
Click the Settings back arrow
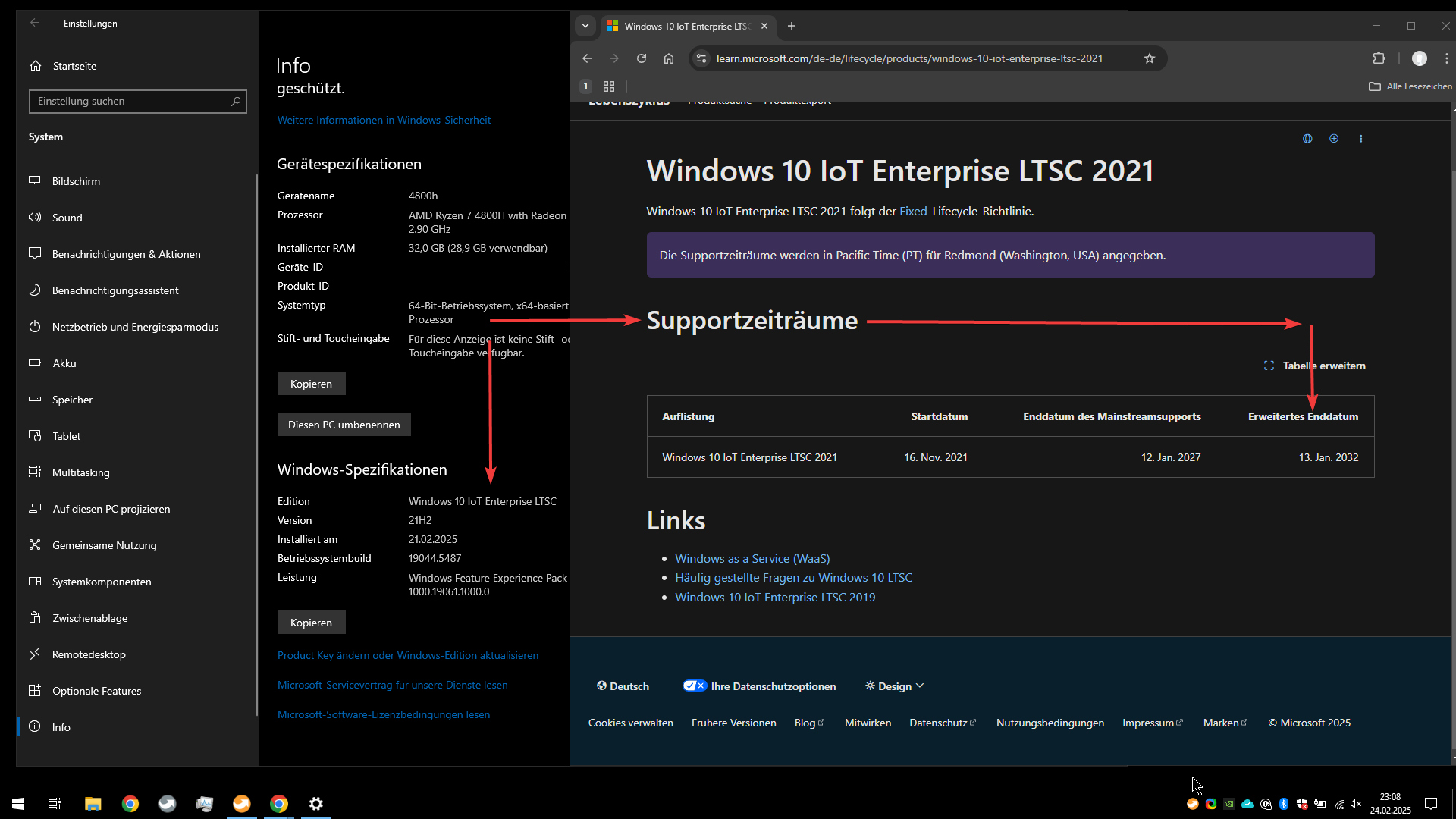coord(35,23)
